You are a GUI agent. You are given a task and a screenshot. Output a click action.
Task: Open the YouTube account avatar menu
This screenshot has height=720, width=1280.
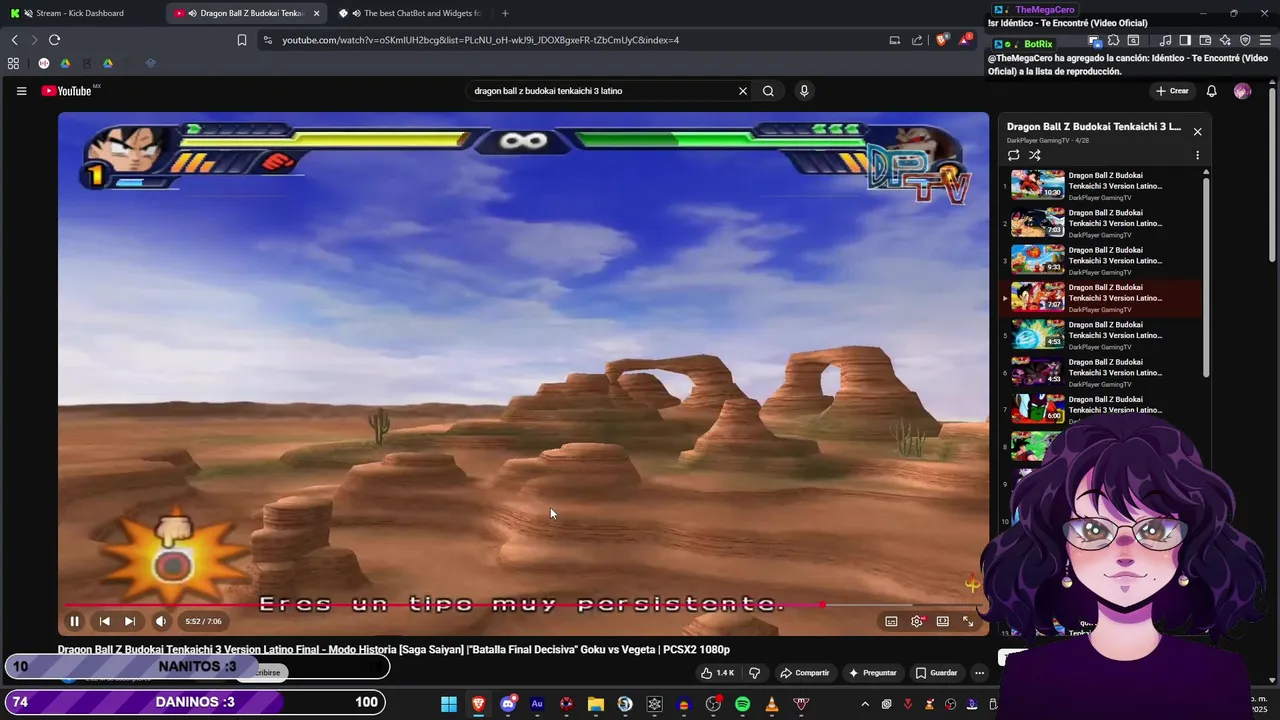tap(1242, 91)
